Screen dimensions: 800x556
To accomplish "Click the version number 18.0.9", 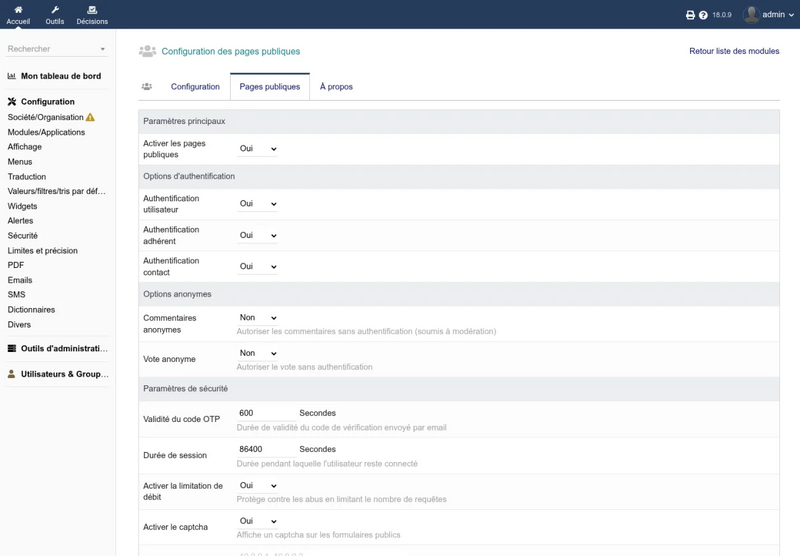I will tap(721, 15).
